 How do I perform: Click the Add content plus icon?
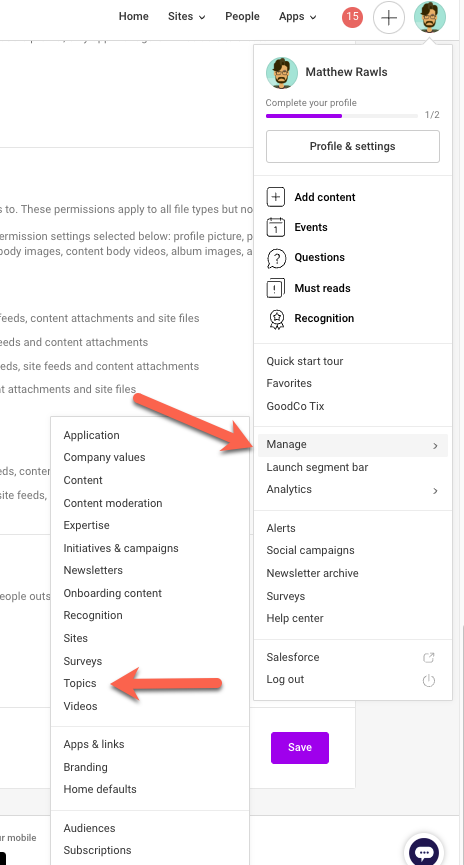(x=276, y=197)
